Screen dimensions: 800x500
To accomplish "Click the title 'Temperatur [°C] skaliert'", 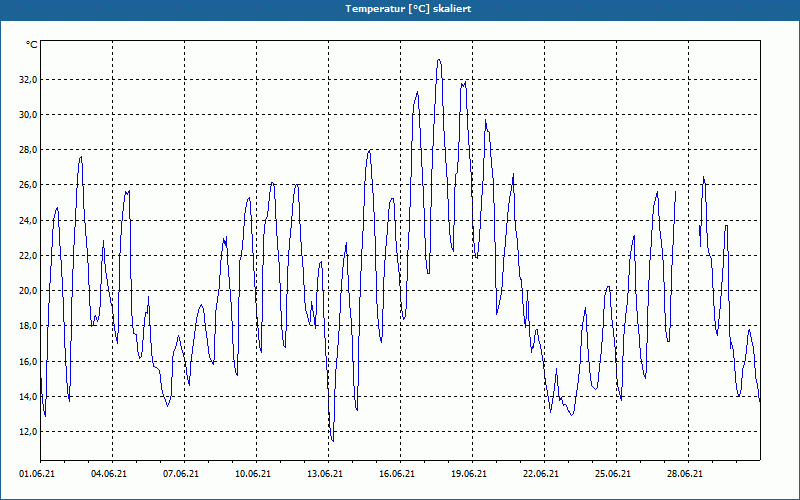I will click(x=408, y=9).
